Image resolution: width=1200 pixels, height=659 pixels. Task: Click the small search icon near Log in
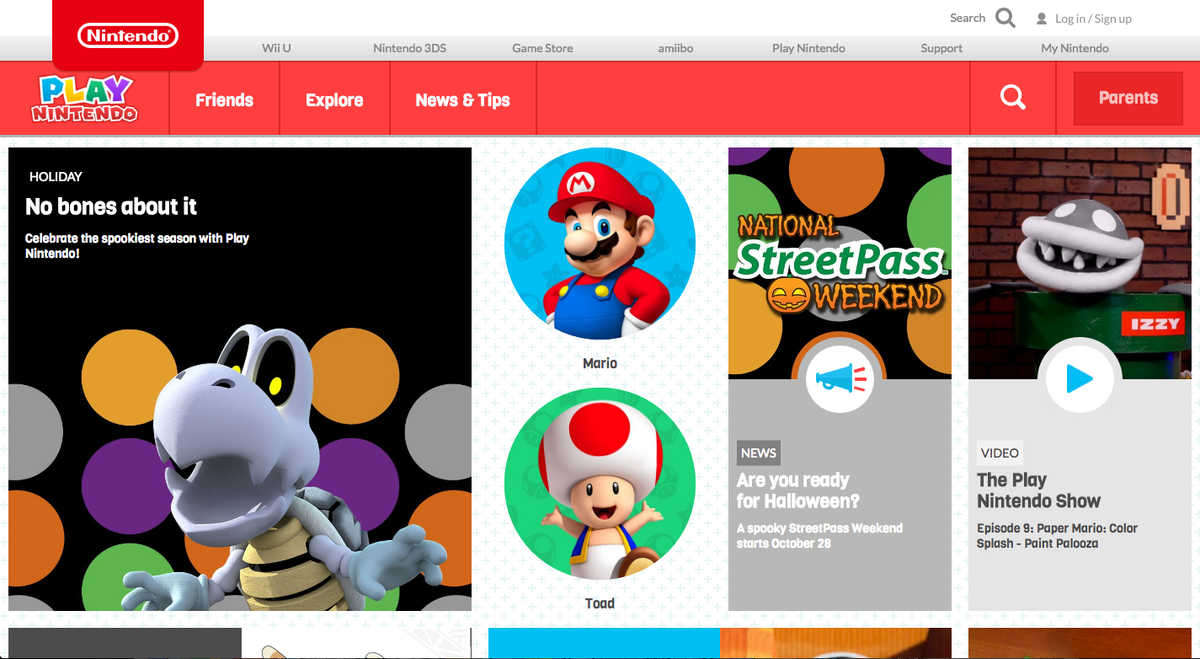coord(1005,17)
